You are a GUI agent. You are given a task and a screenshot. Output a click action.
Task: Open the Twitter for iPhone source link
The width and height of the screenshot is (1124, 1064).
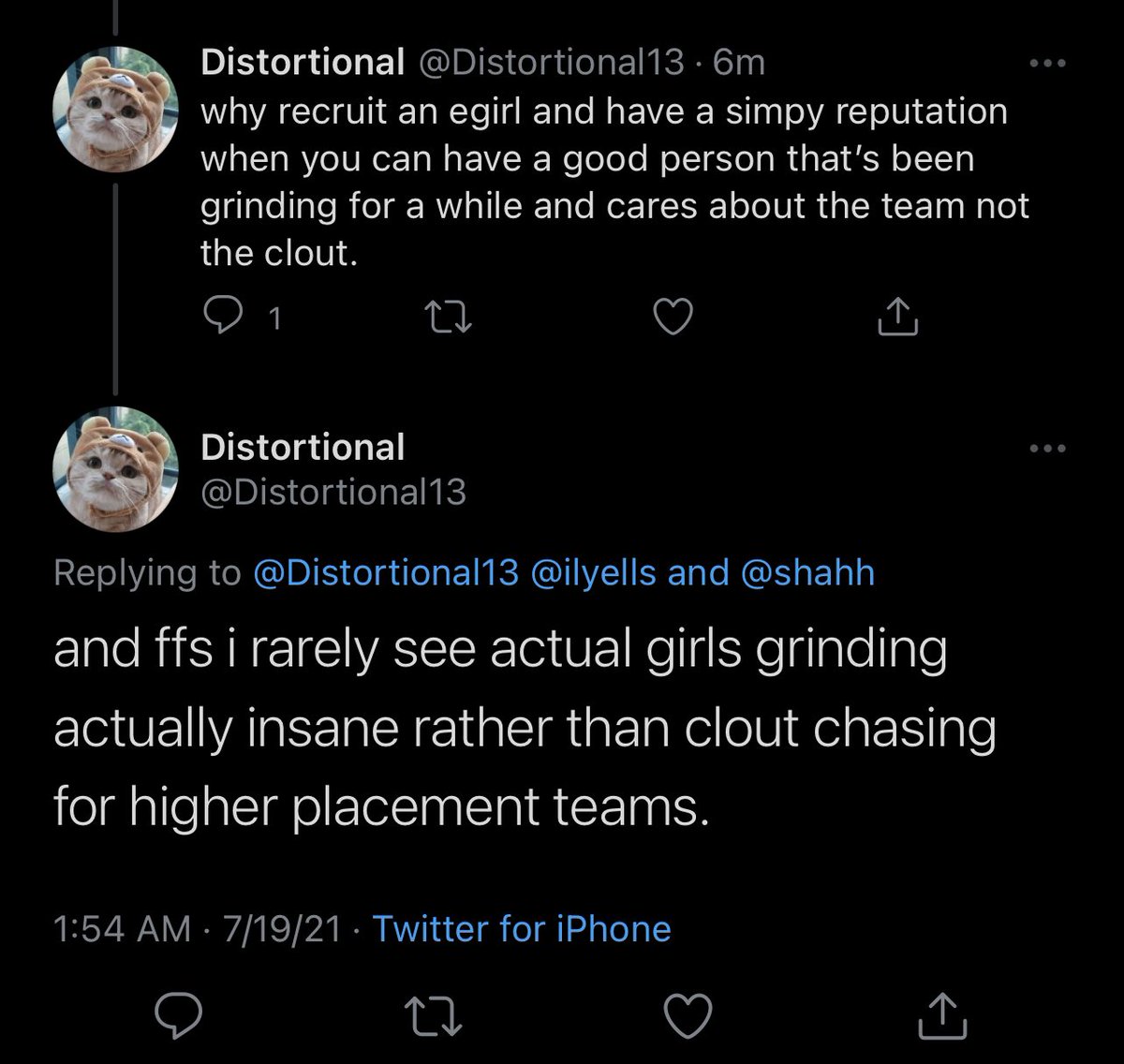[x=522, y=929]
